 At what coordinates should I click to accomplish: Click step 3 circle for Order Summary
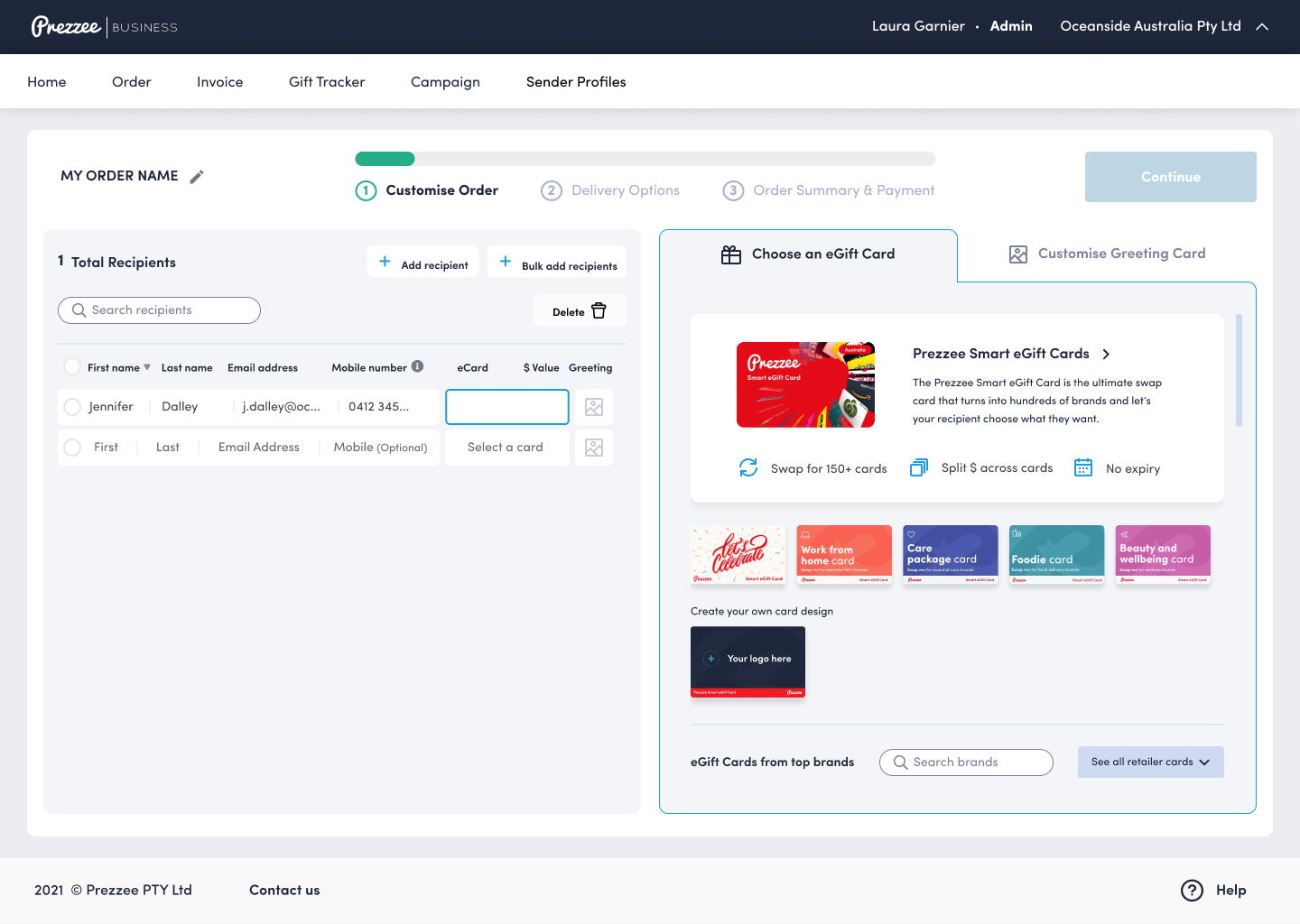click(x=733, y=190)
